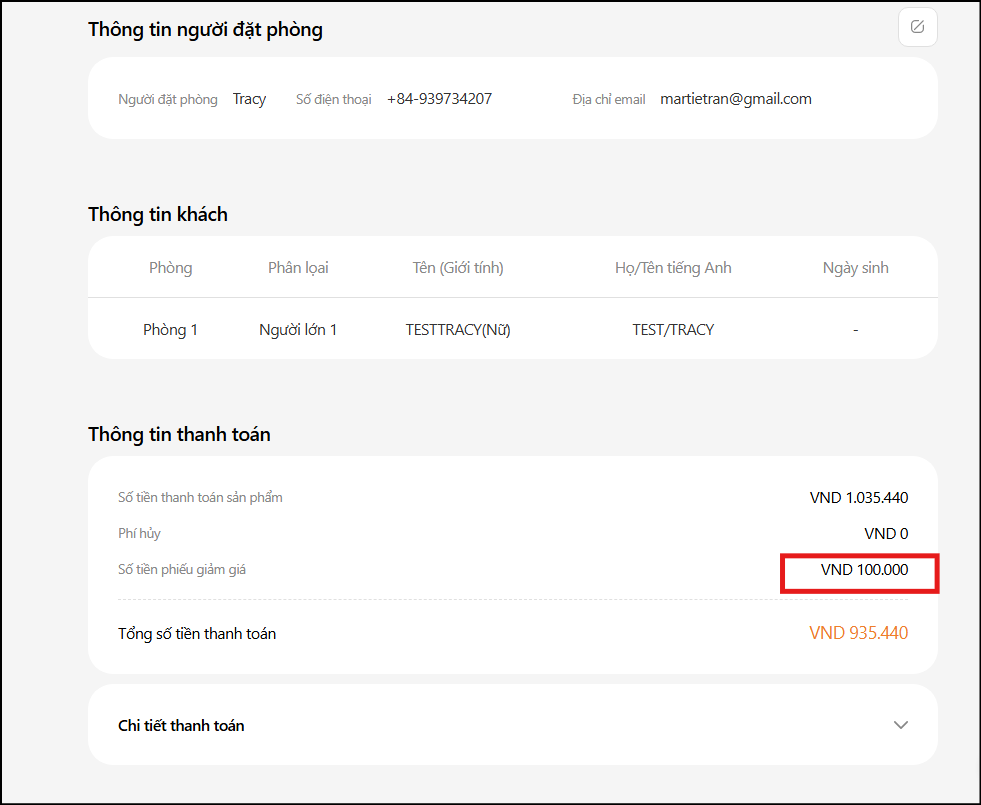Click the Phân loại column header

click(x=298, y=268)
